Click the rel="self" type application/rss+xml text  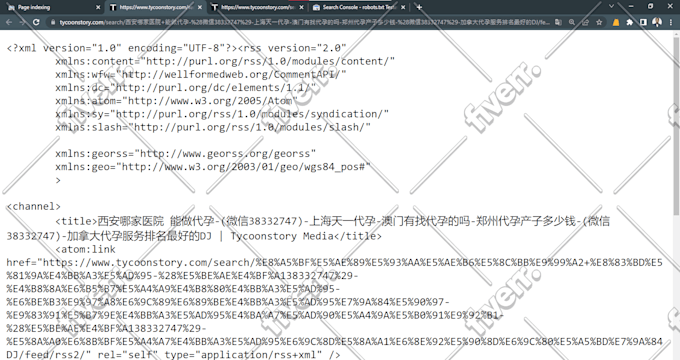pyautogui.click(x=219, y=355)
